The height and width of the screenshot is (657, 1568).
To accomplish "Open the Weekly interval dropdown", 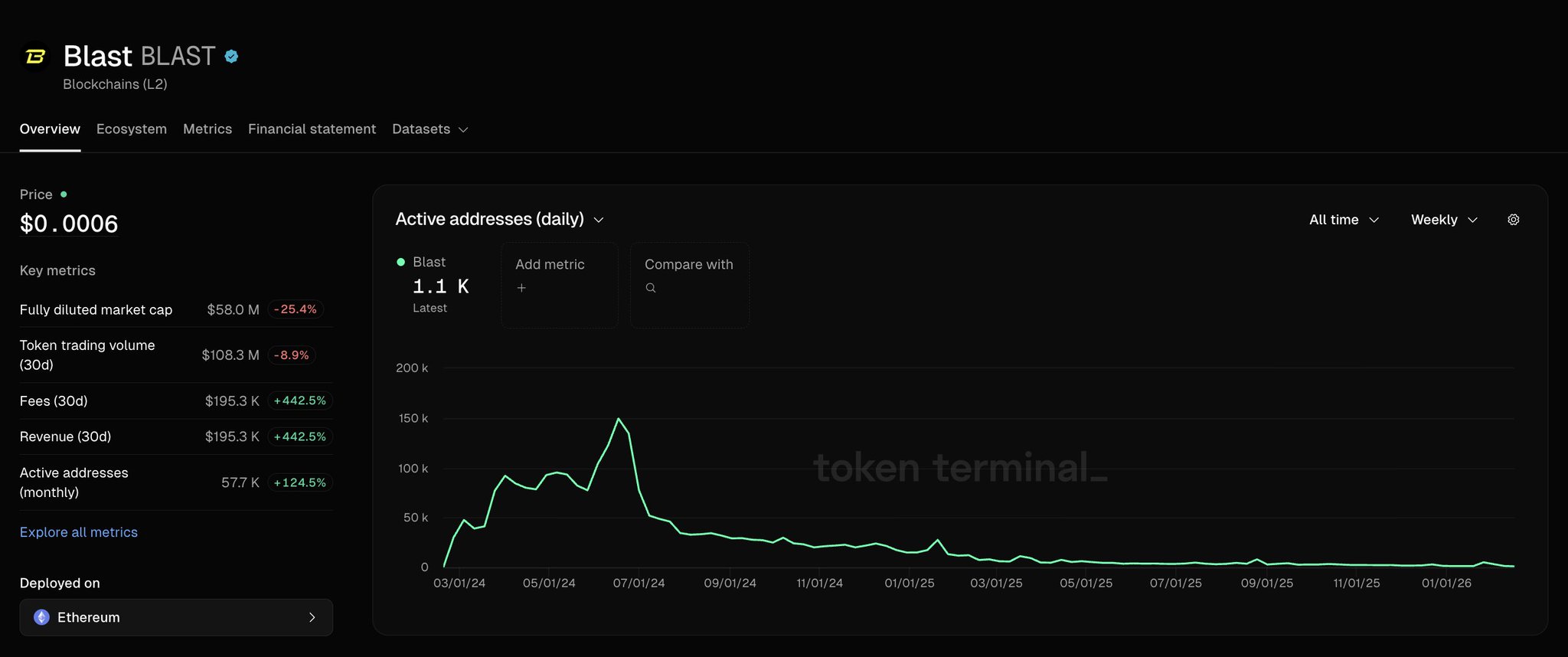I will click(1444, 220).
